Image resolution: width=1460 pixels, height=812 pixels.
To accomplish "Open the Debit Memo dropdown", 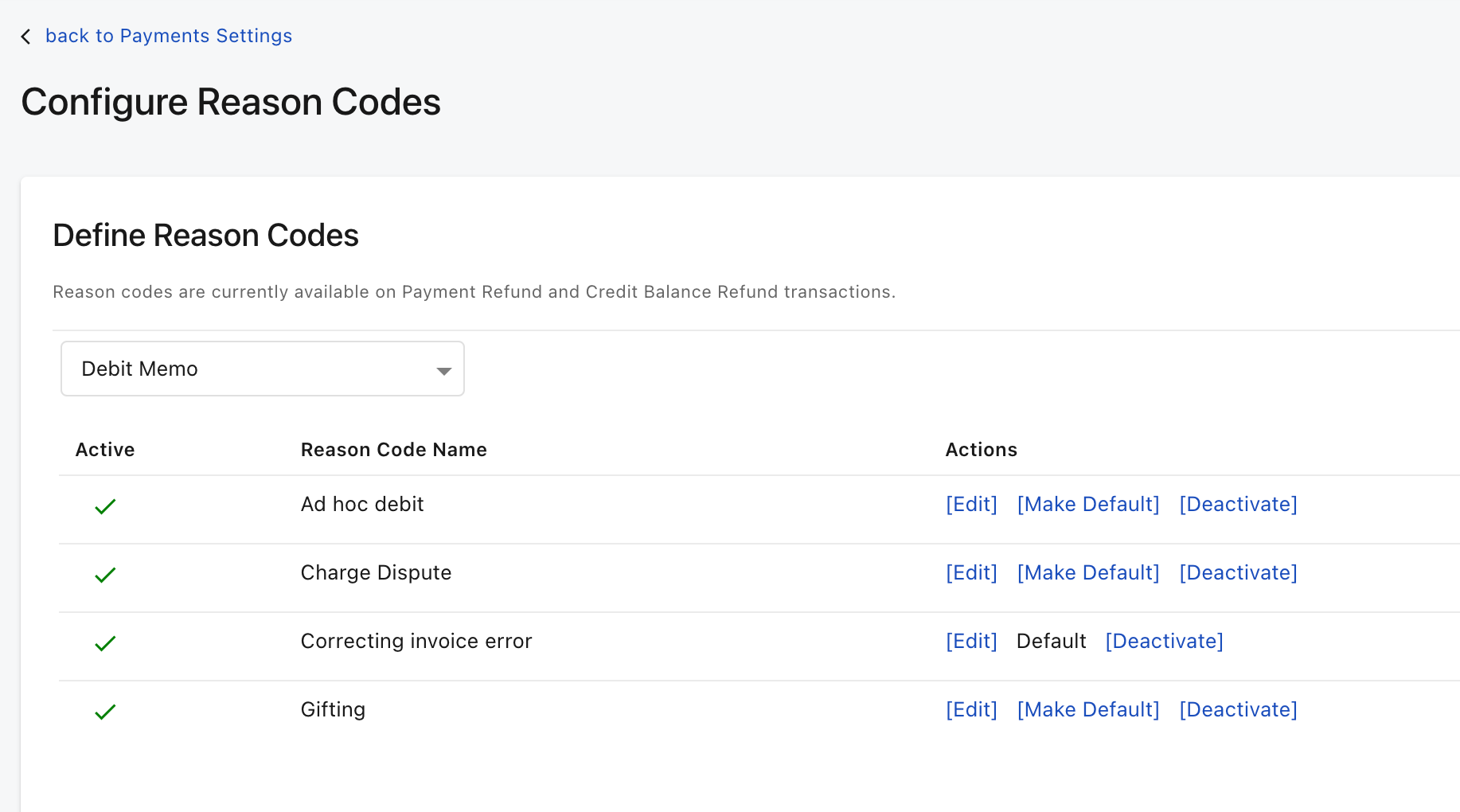I will click(x=262, y=369).
